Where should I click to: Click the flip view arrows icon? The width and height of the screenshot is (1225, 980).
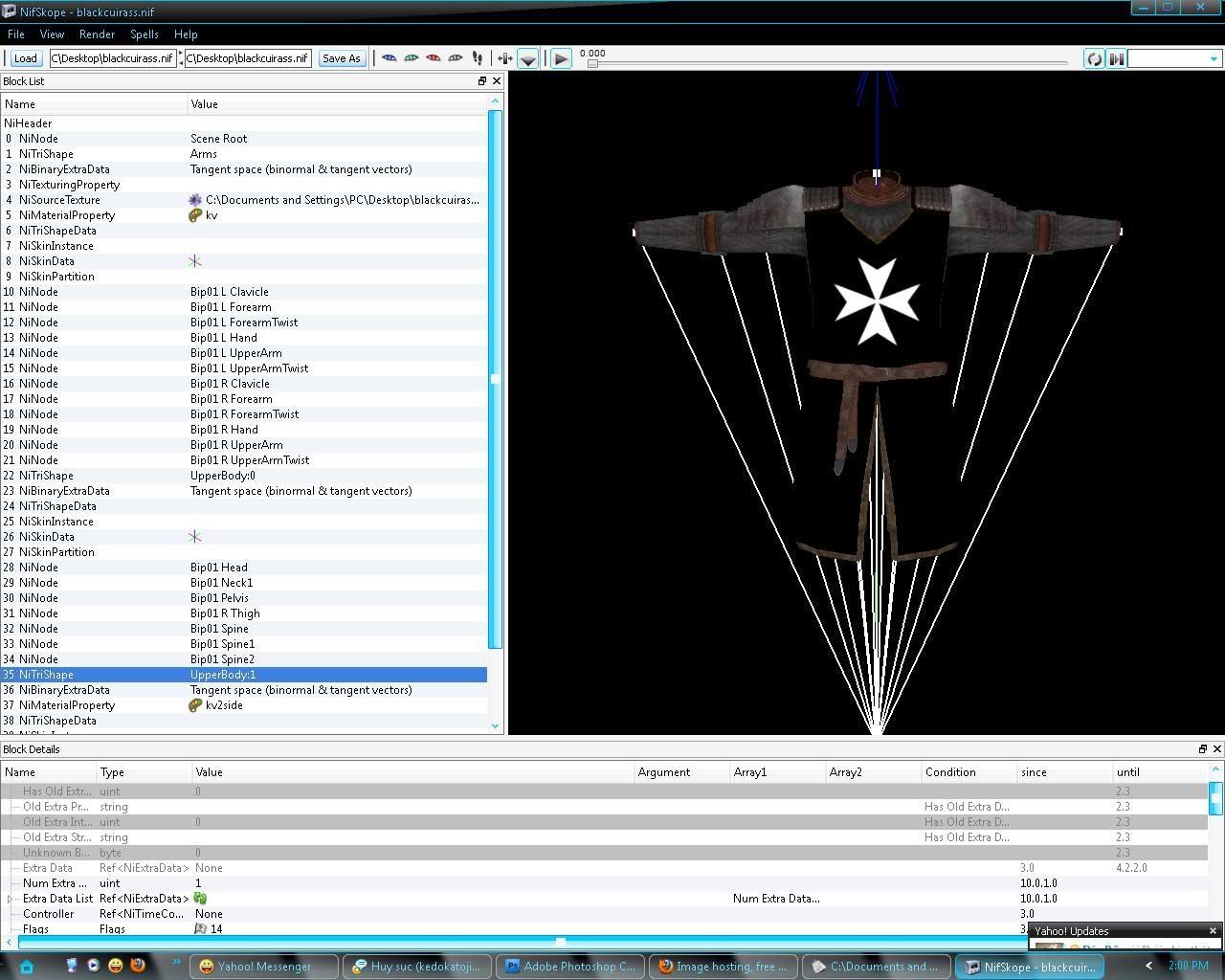[505, 58]
